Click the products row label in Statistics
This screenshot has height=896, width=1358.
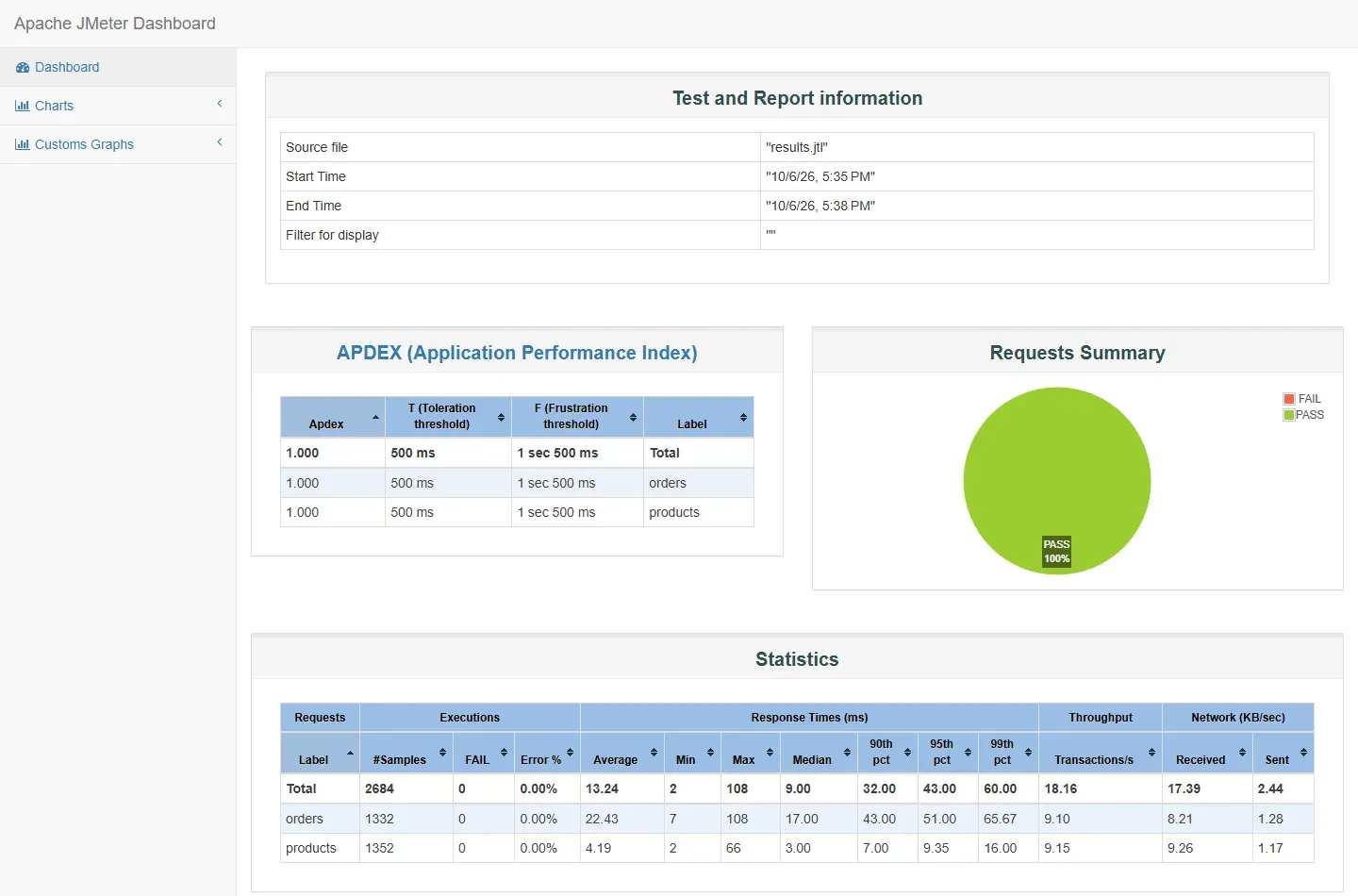point(311,848)
